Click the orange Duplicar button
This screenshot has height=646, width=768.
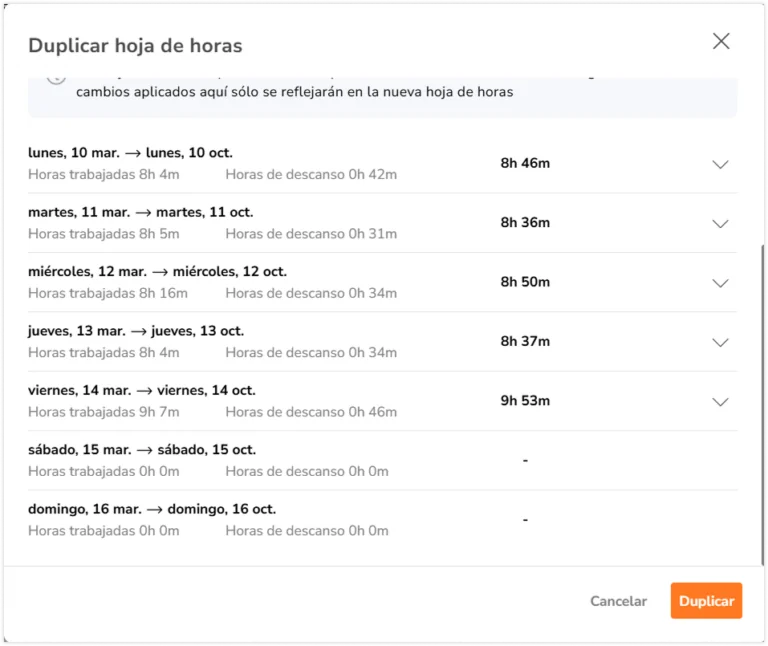point(706,600)
